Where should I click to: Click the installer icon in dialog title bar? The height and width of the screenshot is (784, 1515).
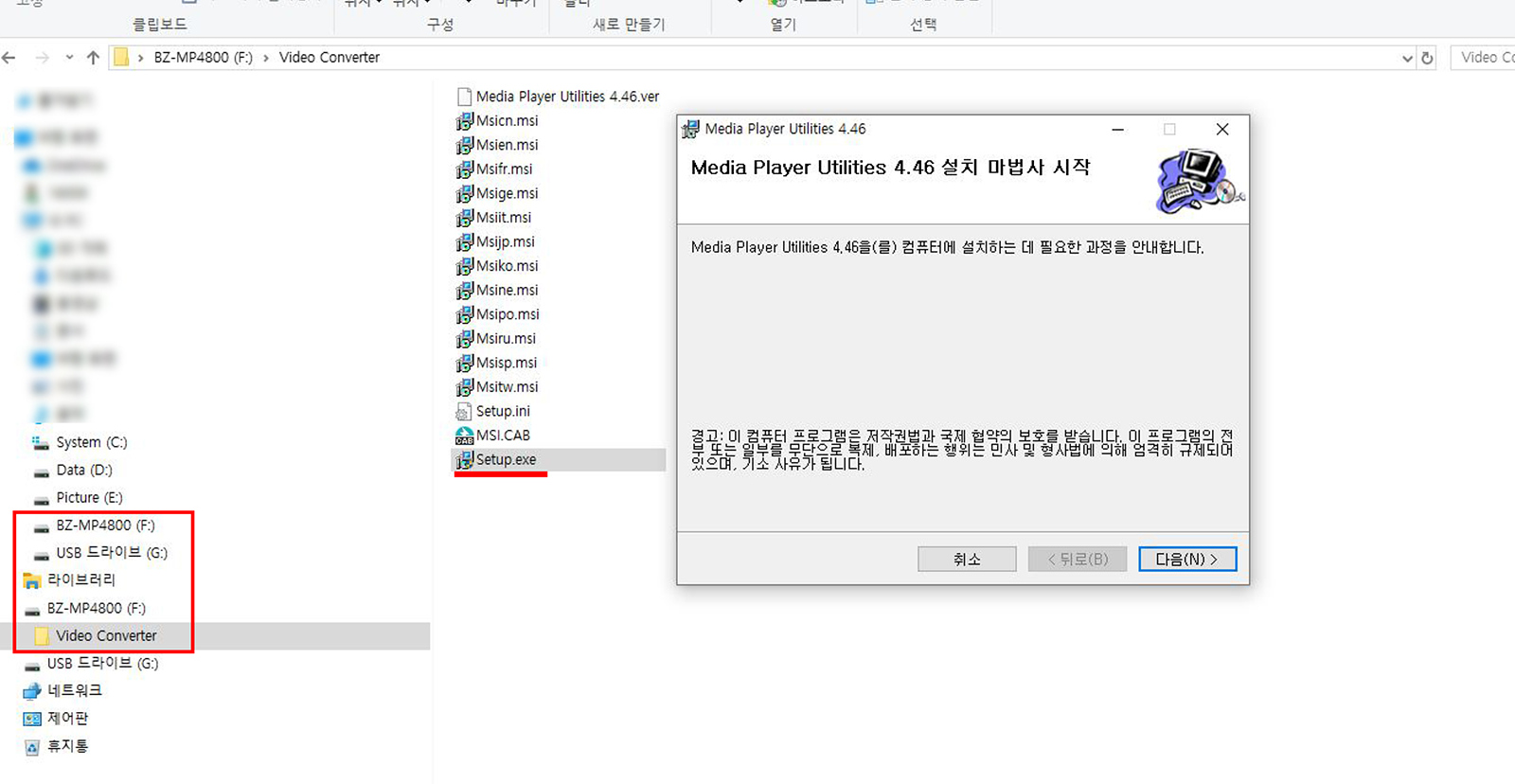(x=691, y=129)
